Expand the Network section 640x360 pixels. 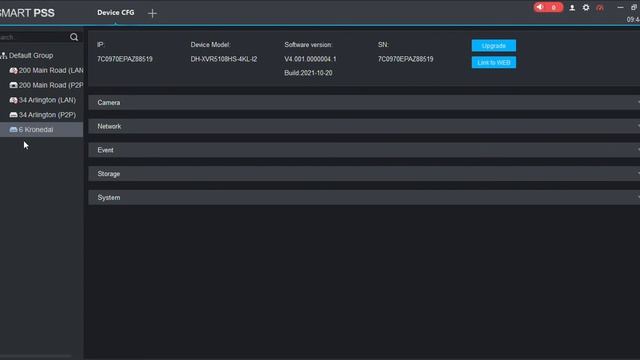coord(364,126)
